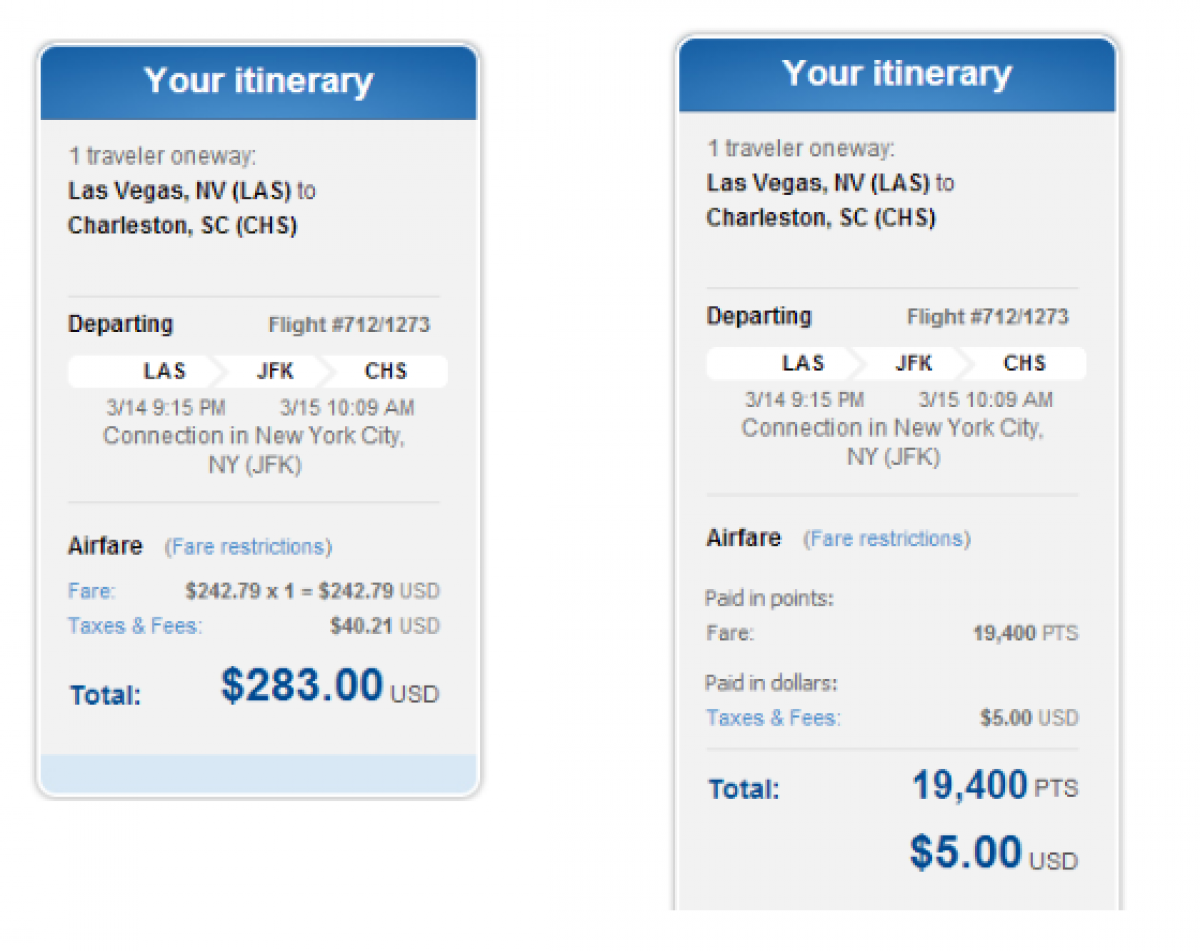Click the light blue footer bar below $283.00
The image size is (1200, 951).
258,774
